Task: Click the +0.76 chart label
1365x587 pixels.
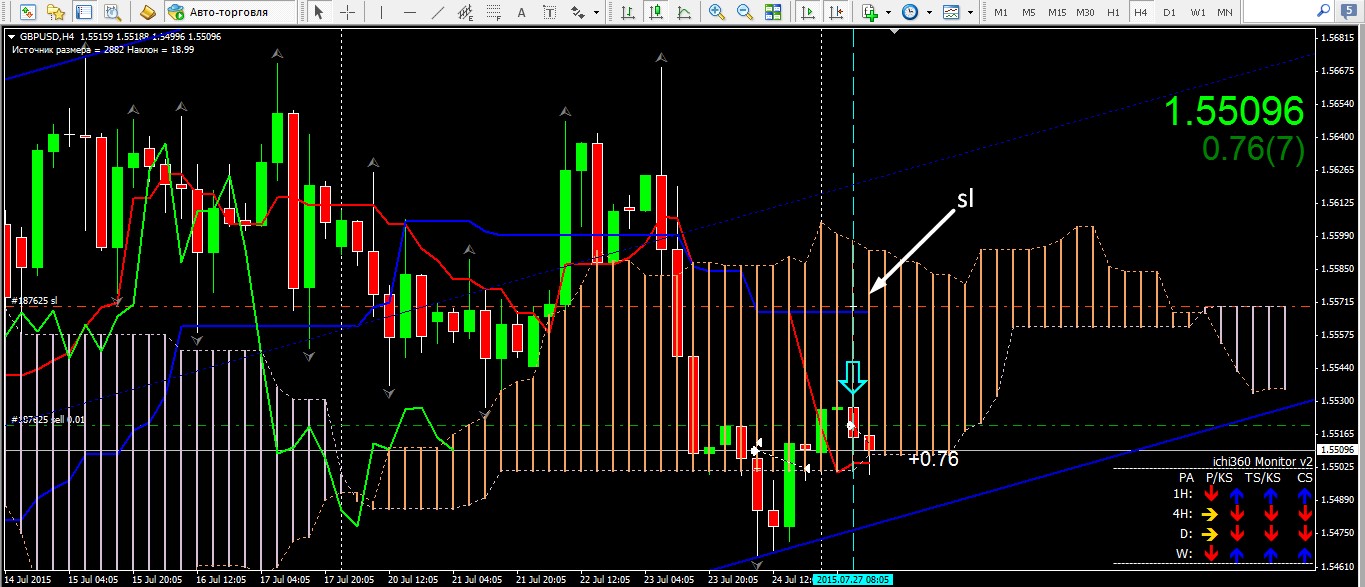Action: coord(933,459)
